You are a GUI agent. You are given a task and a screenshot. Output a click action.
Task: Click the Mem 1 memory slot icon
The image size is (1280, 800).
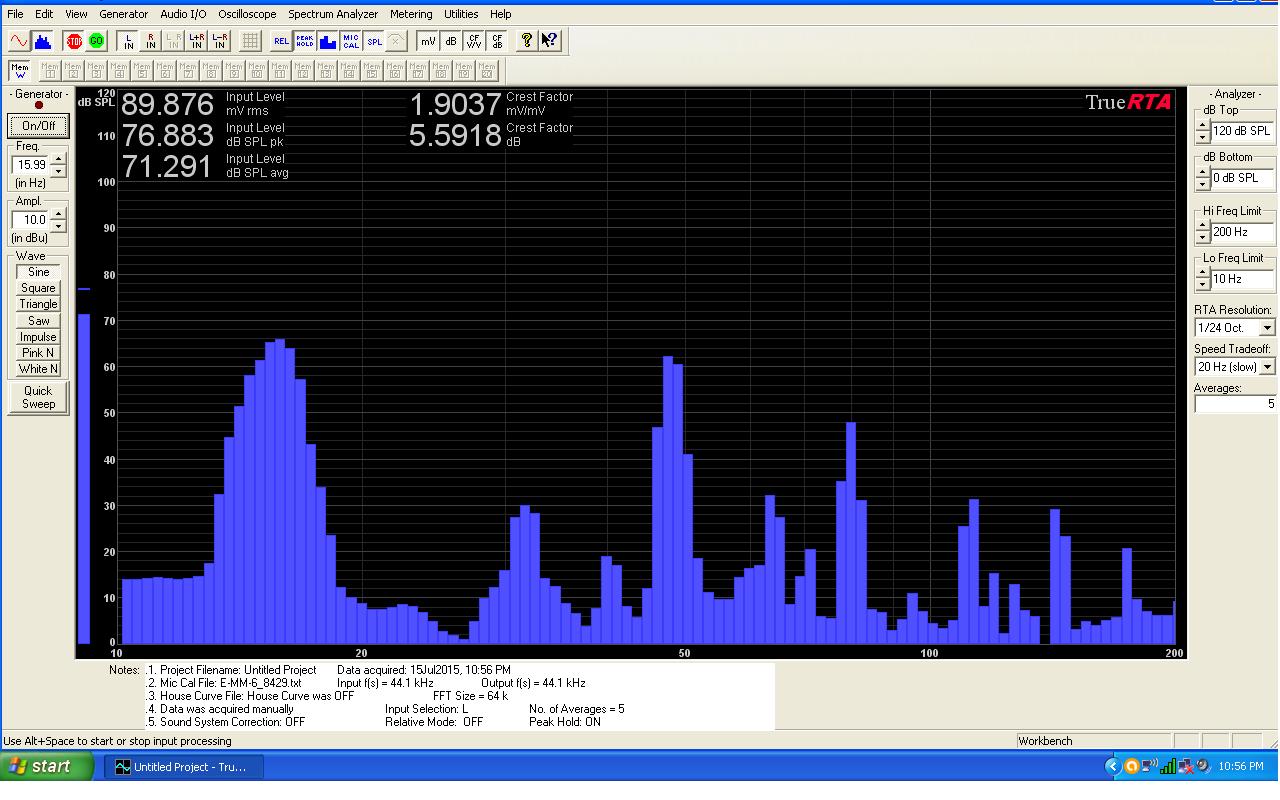click(50, 71)
